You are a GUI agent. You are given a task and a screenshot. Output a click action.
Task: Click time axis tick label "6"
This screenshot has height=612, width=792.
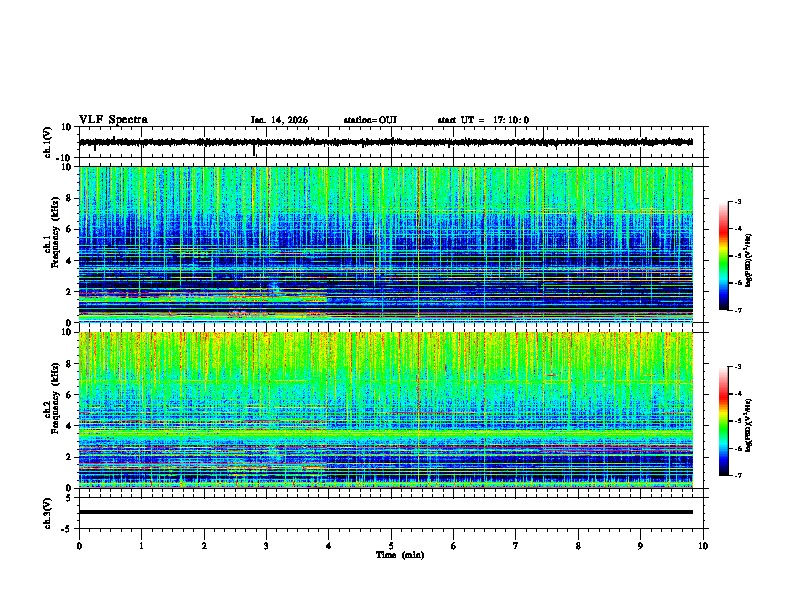pos(454,546)
